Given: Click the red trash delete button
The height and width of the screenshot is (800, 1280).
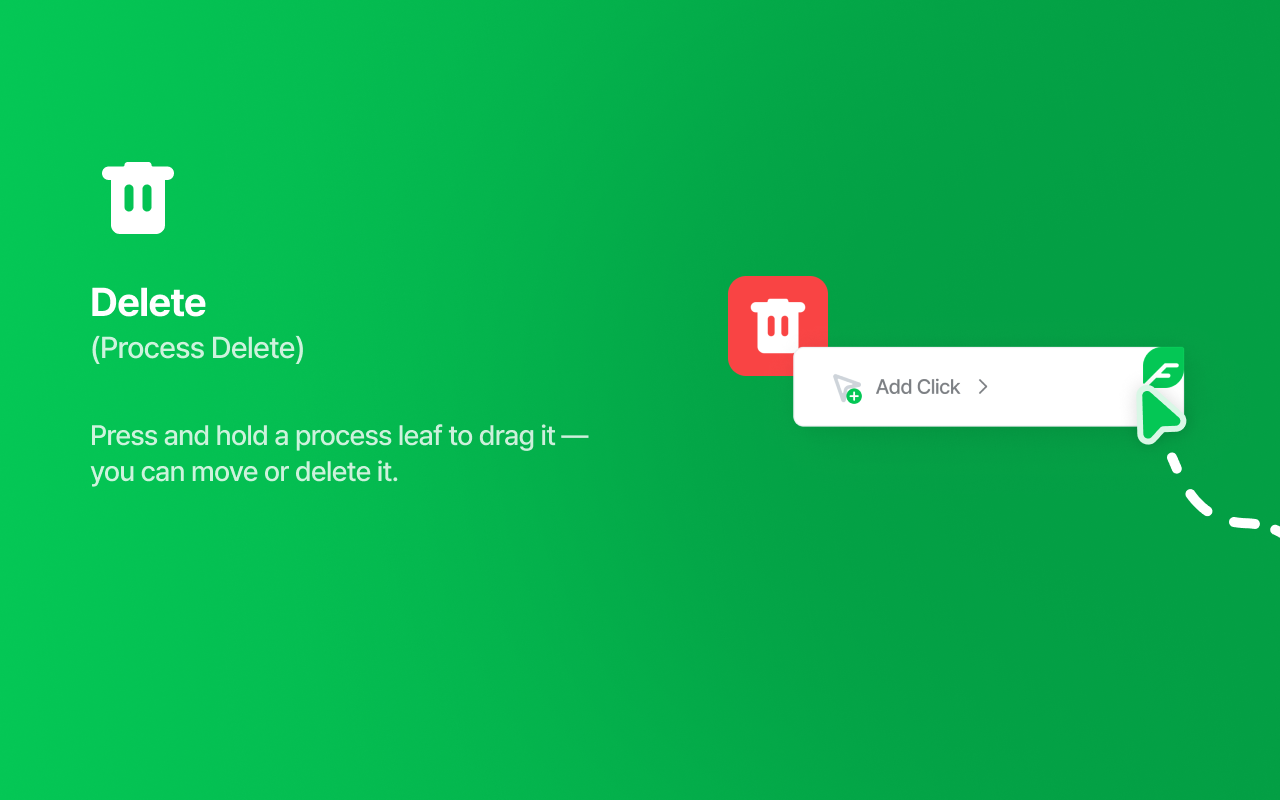Looking at the screenshot, I should pos(778,326).
